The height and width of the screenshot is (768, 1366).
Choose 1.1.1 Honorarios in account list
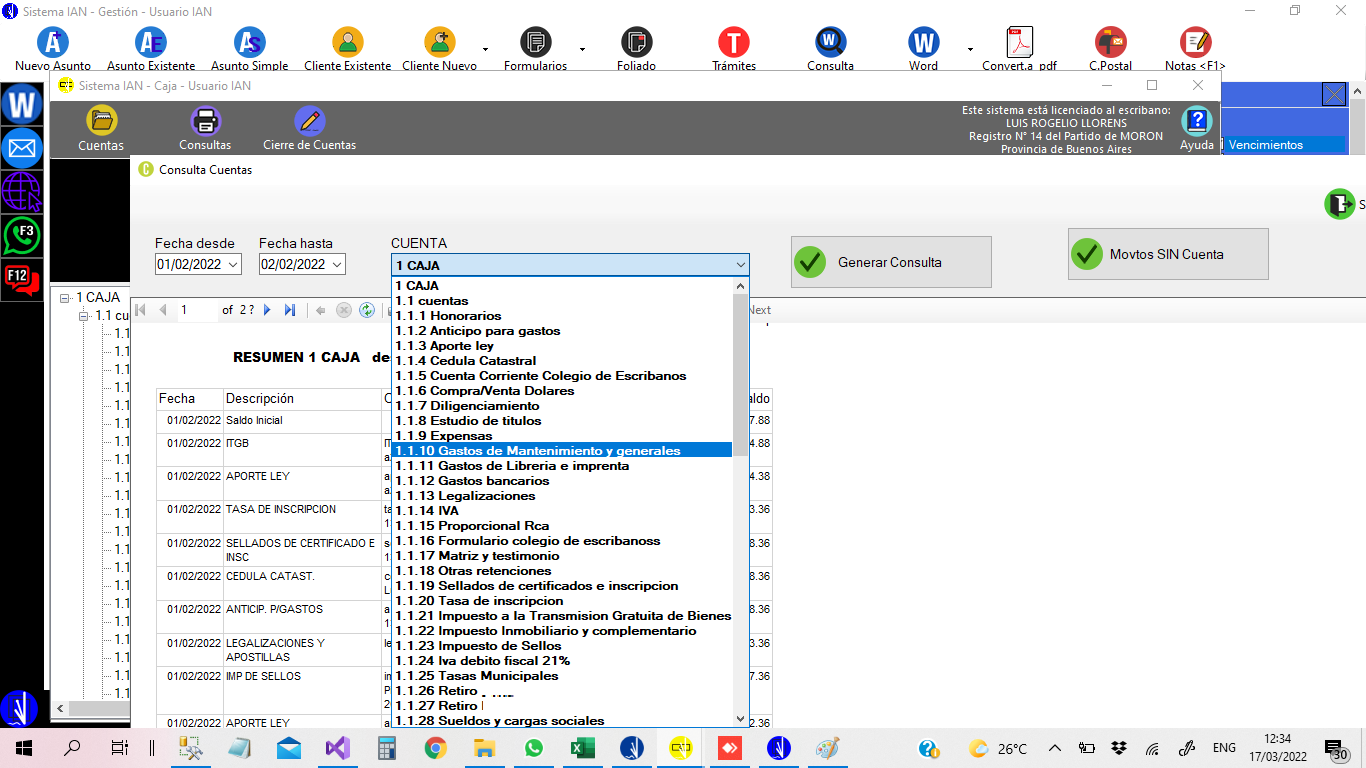[x=448, y=316]
